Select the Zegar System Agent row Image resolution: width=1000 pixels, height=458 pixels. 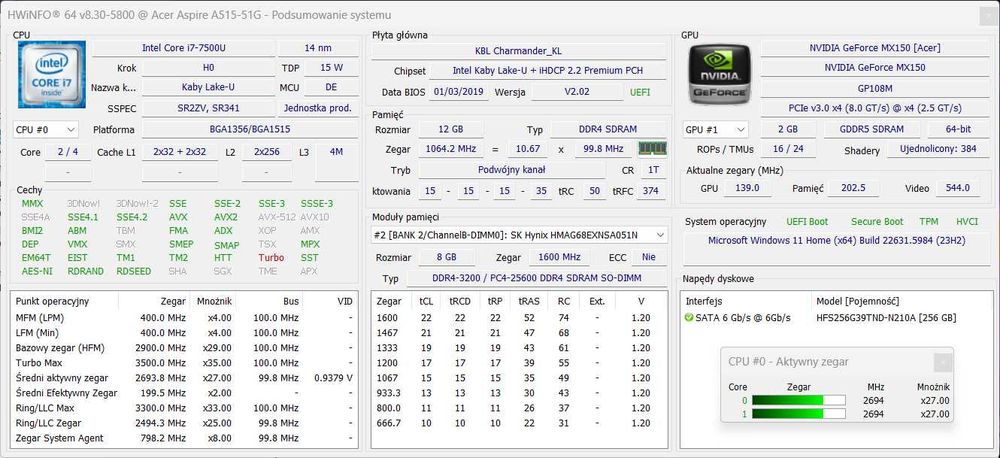(x=184, y=438)
